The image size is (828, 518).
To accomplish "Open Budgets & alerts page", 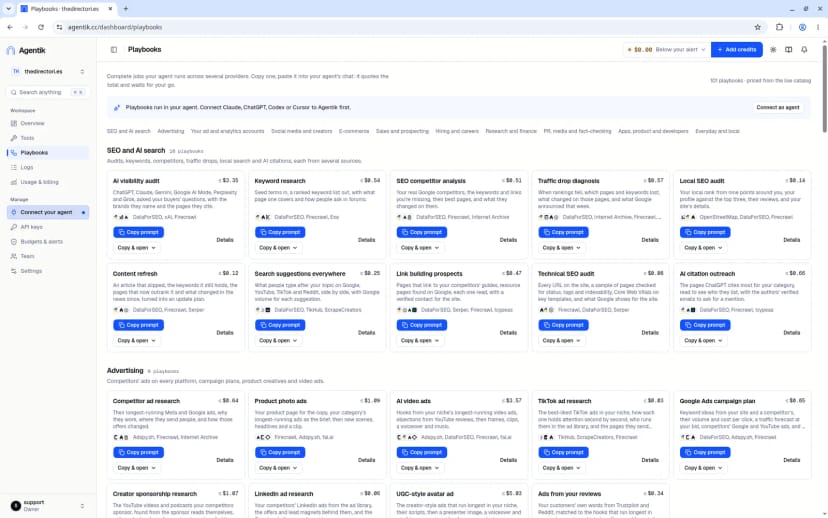I will pos(48,242).
